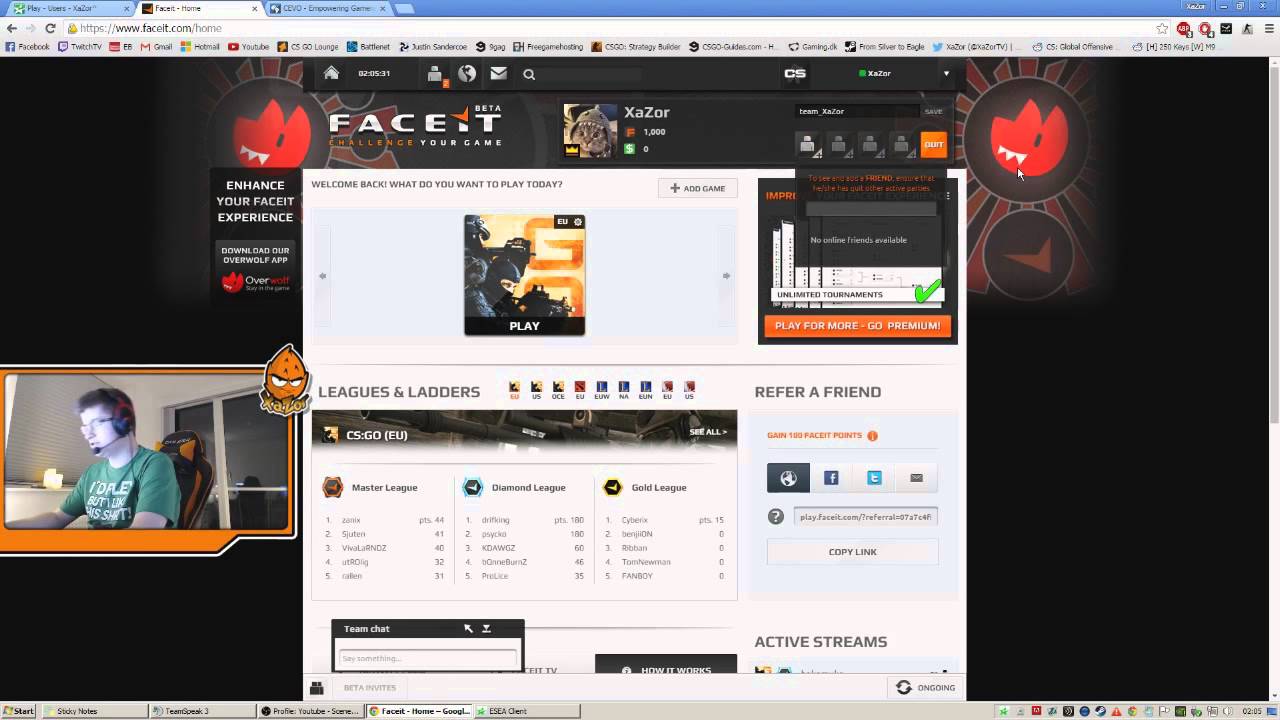
Task: Click the last empty party slot before Quit
Action: tap(902, 145)
